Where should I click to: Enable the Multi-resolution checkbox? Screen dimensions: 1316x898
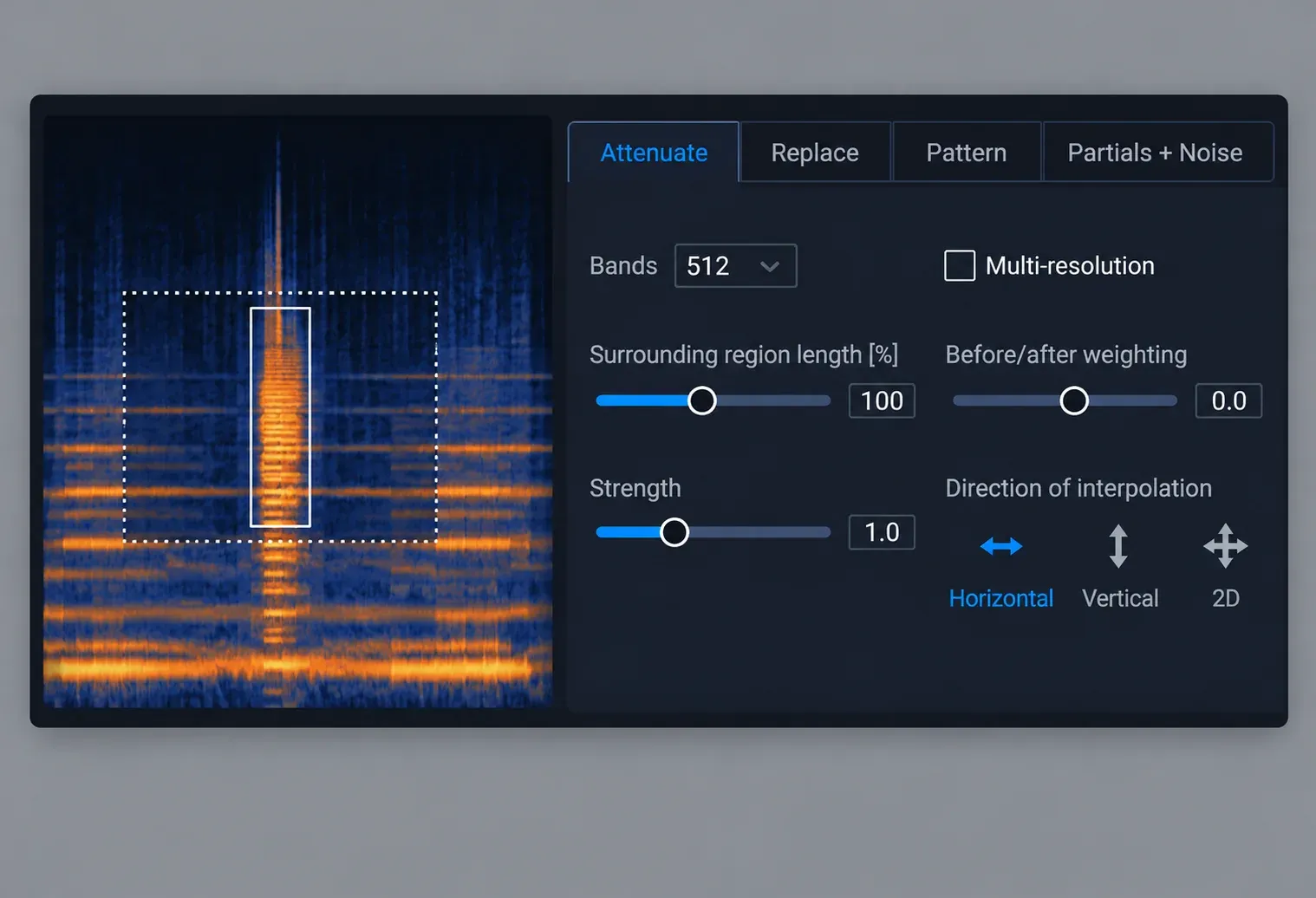(x=960, y=265)
